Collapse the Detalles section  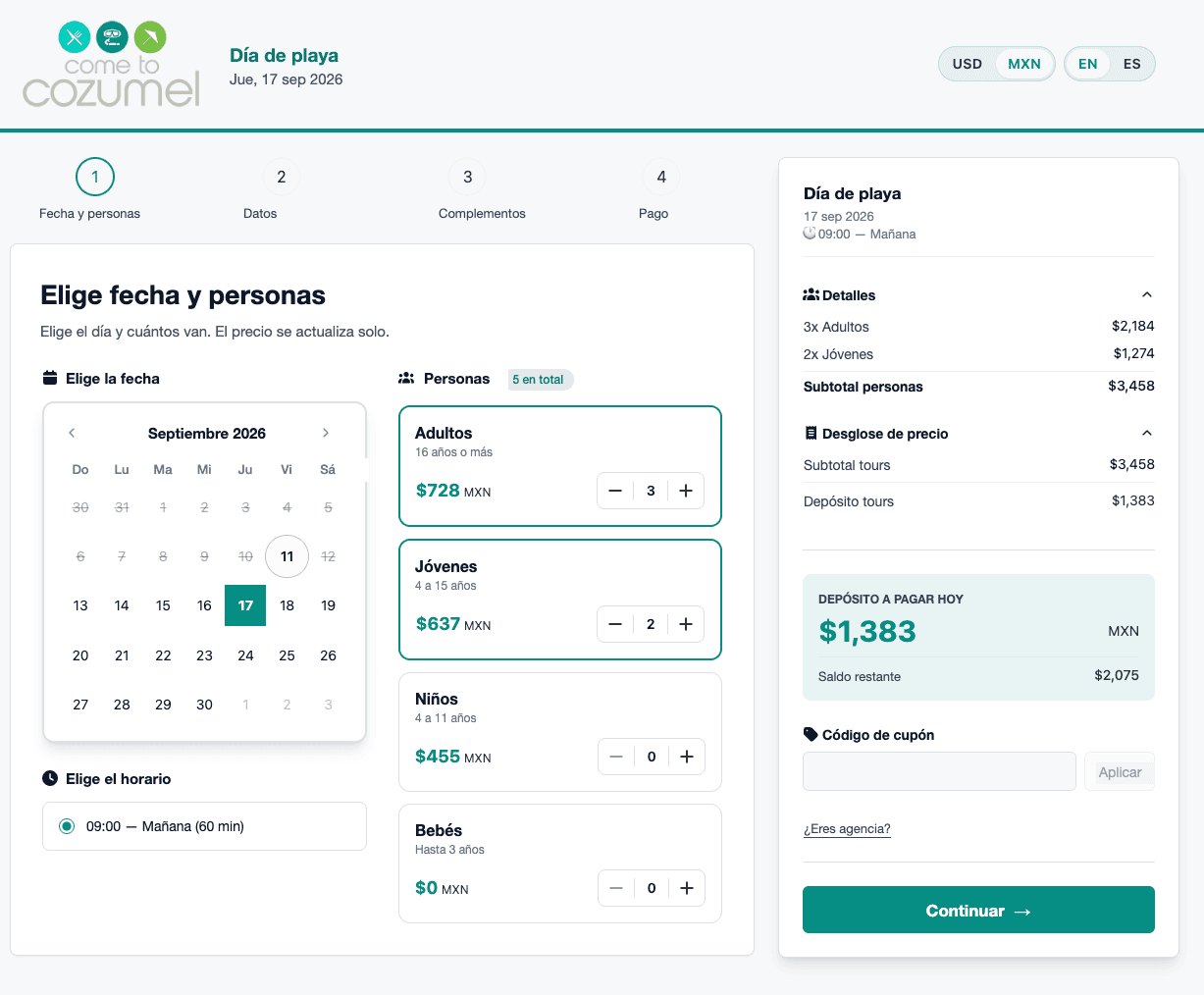point(1147,294)
